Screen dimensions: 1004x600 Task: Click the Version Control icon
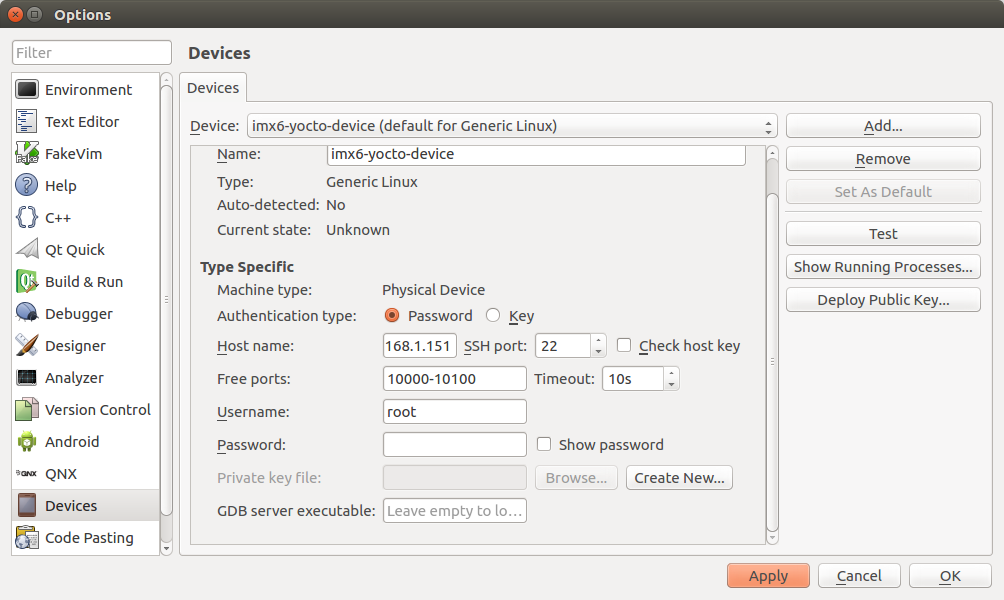[27, 410]
